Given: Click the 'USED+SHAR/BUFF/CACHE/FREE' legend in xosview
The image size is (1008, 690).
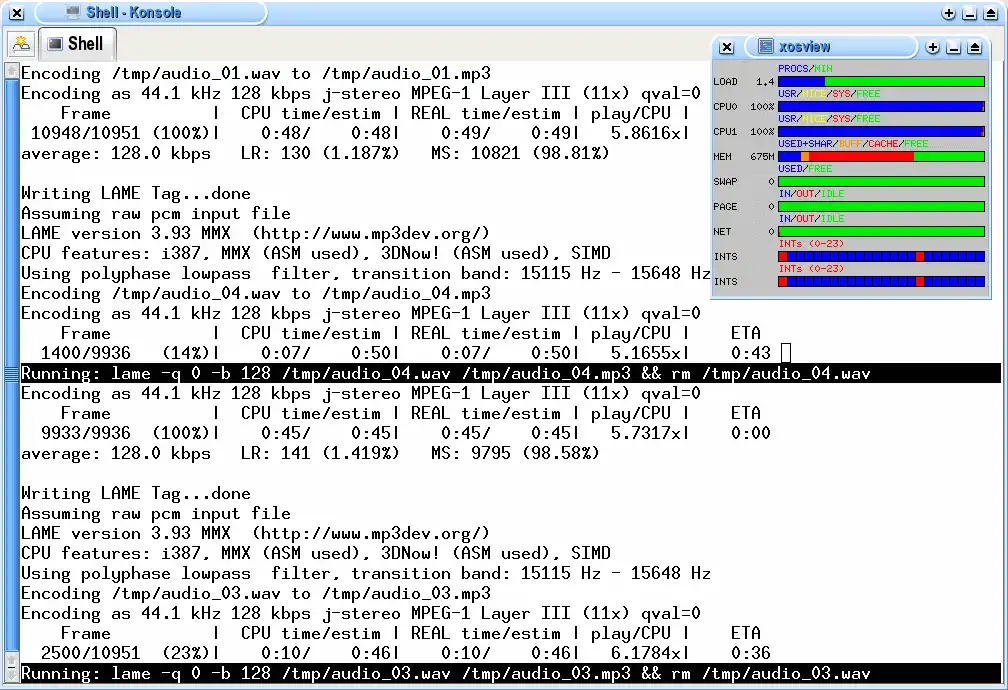Looking at the screenshot, I should point(853,144).
